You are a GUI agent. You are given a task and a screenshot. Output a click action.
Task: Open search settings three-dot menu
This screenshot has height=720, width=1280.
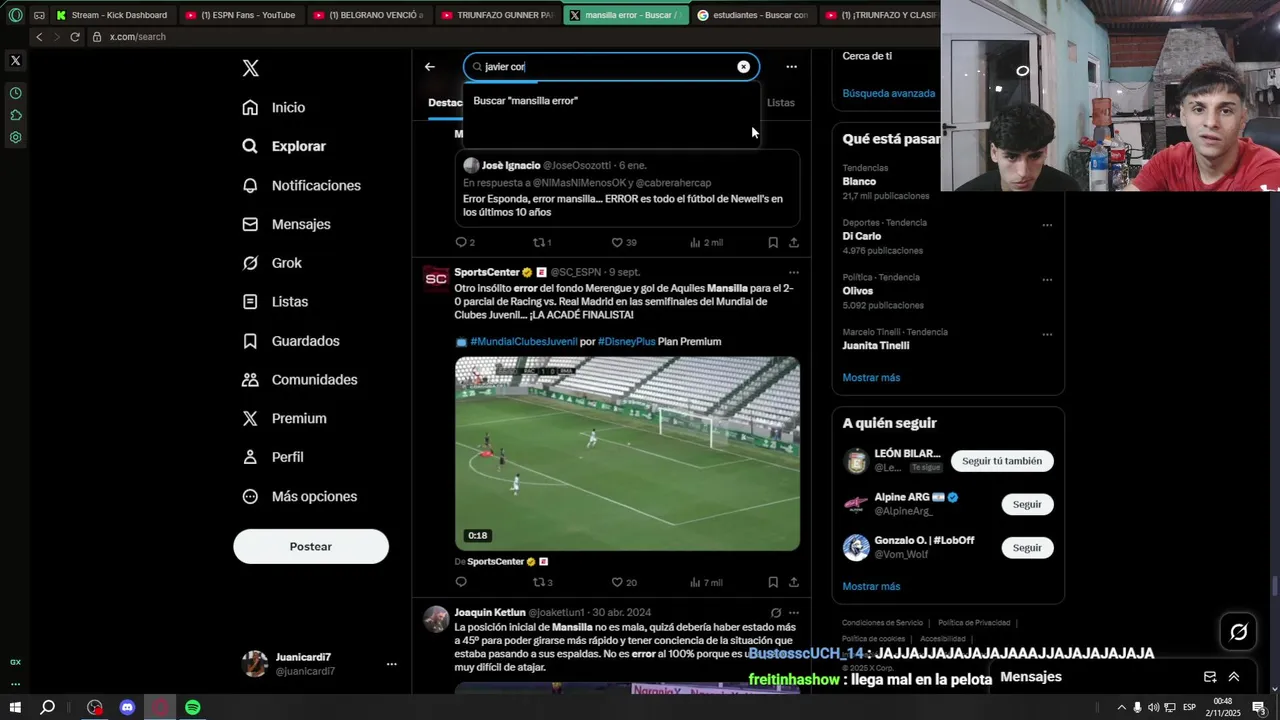point(791,67)
